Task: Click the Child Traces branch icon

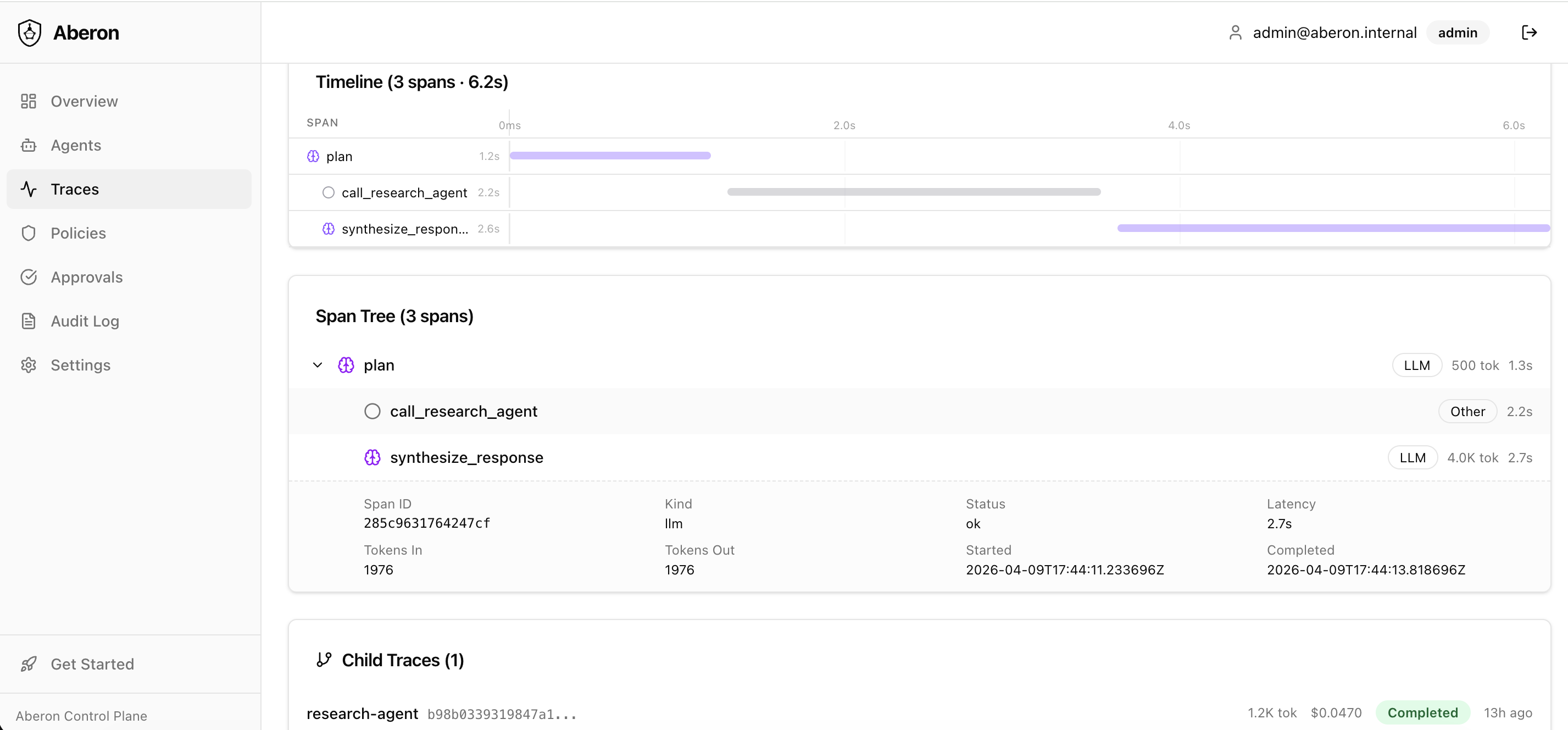Action: tap(324, 660)
